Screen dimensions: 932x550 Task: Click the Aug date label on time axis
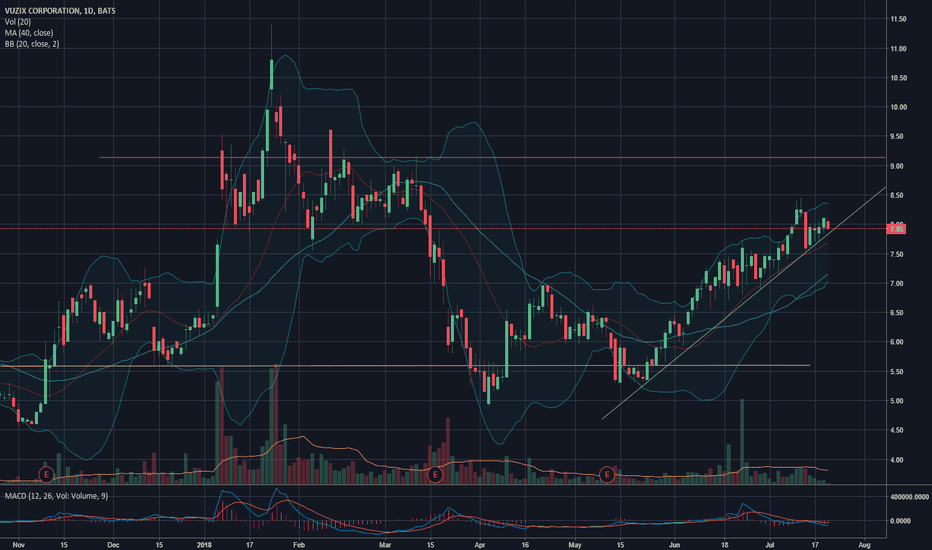(x=864, y=544)
